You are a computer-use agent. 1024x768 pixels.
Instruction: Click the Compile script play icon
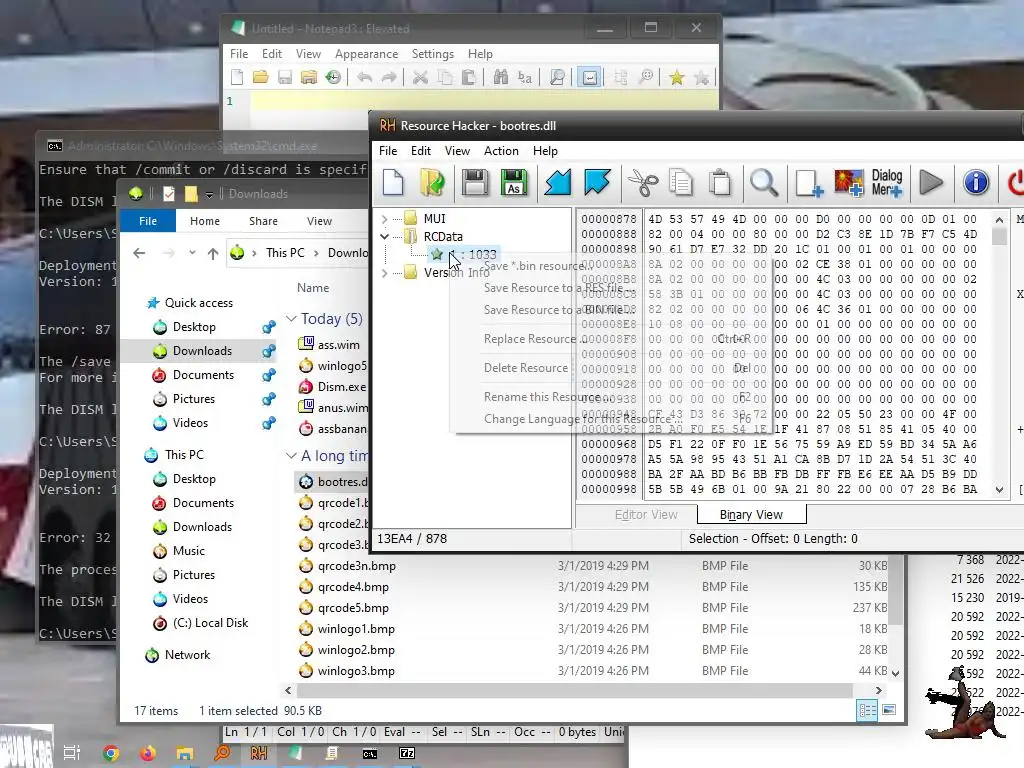coord(931,182)
